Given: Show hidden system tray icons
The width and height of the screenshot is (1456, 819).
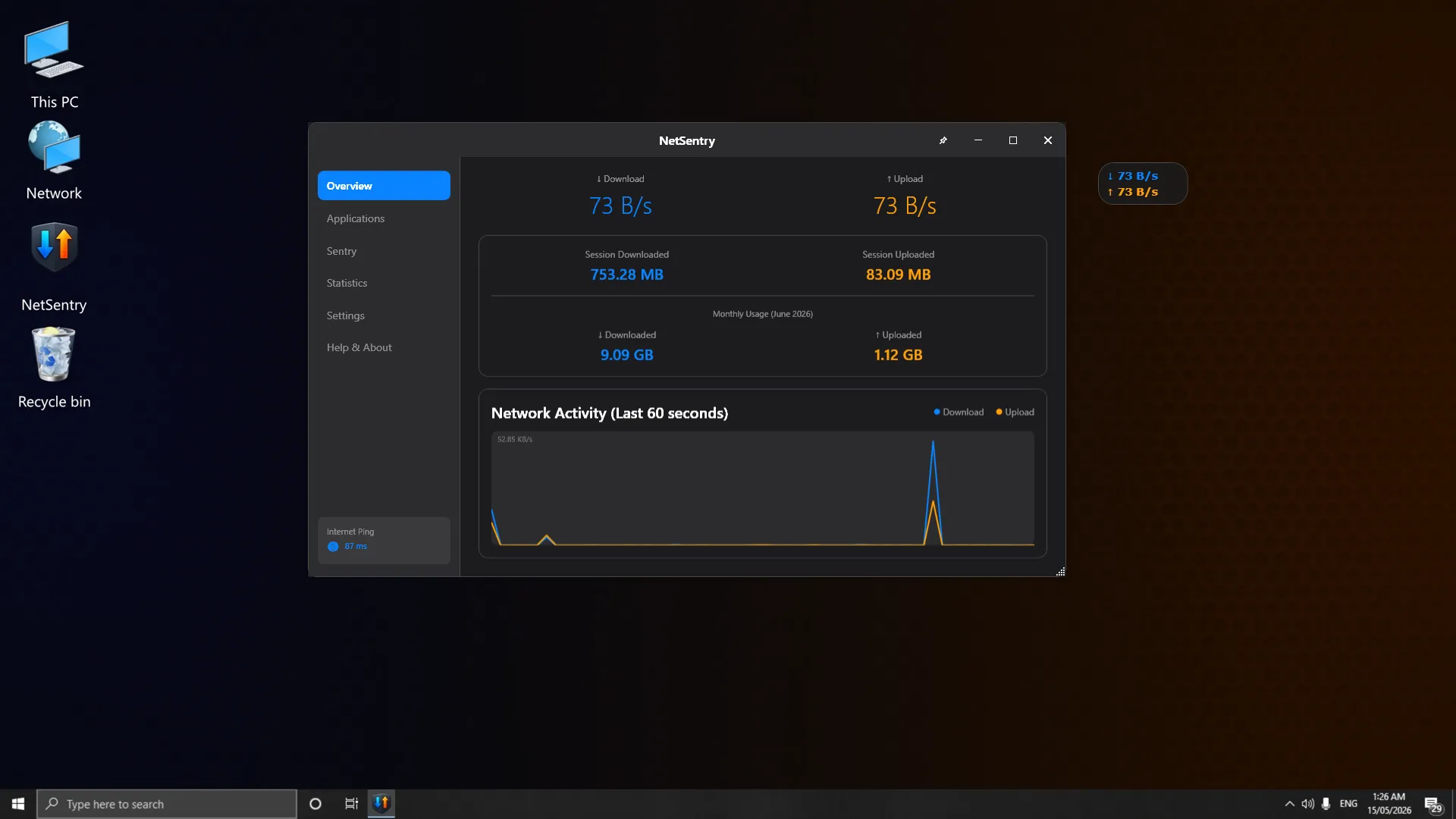Looking at the screenshot, I should pos(1289,804).
